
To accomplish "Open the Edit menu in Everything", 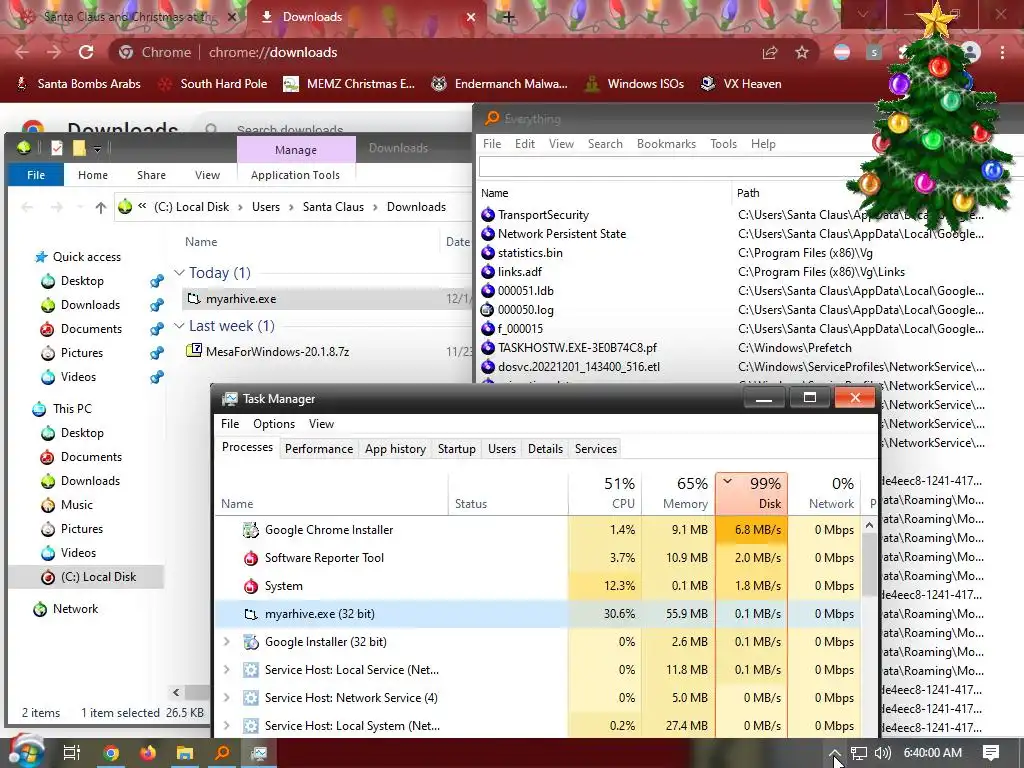I will click(524, 144).
